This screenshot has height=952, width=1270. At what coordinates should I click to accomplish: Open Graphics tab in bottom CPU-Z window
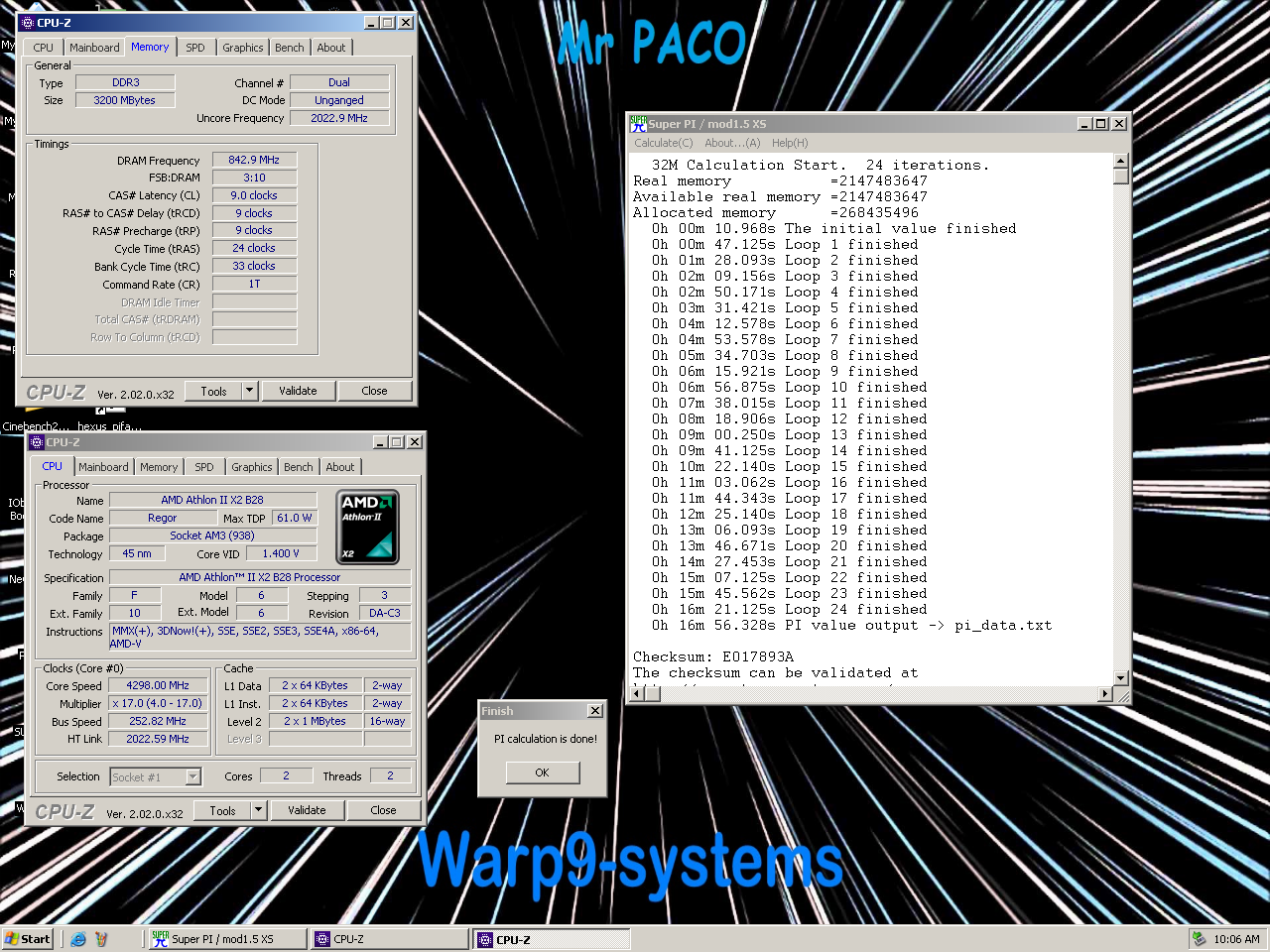(252, 467)
